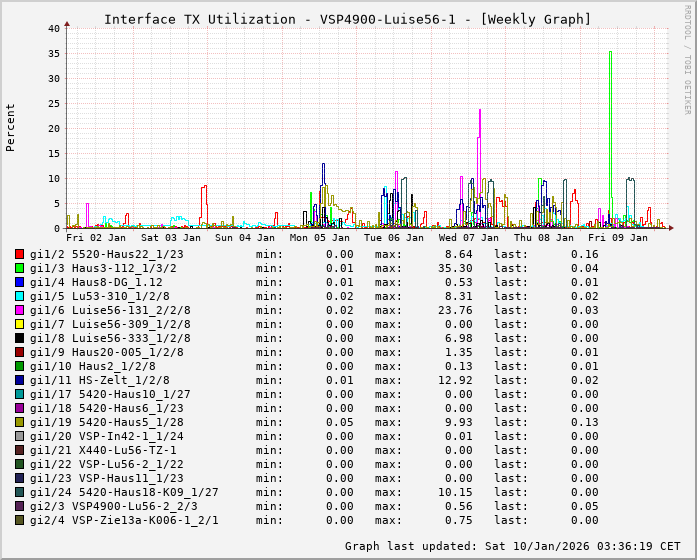Select the yellow gi1/7 Luise56-309 color box
Screen dimensions: 697x560
(x=20, y=324)
